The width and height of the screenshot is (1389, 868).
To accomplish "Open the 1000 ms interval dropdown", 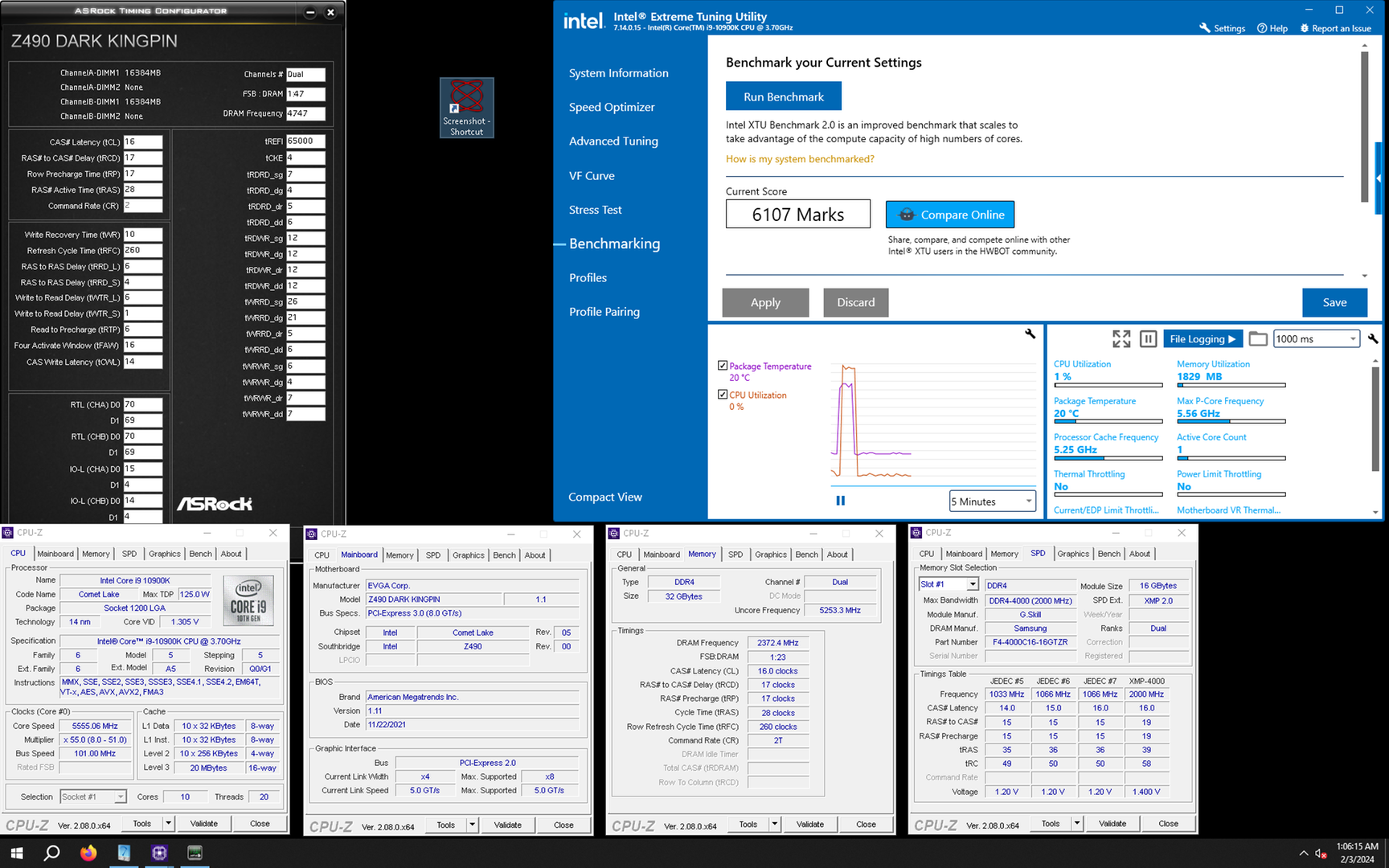I will [1317, 339].
